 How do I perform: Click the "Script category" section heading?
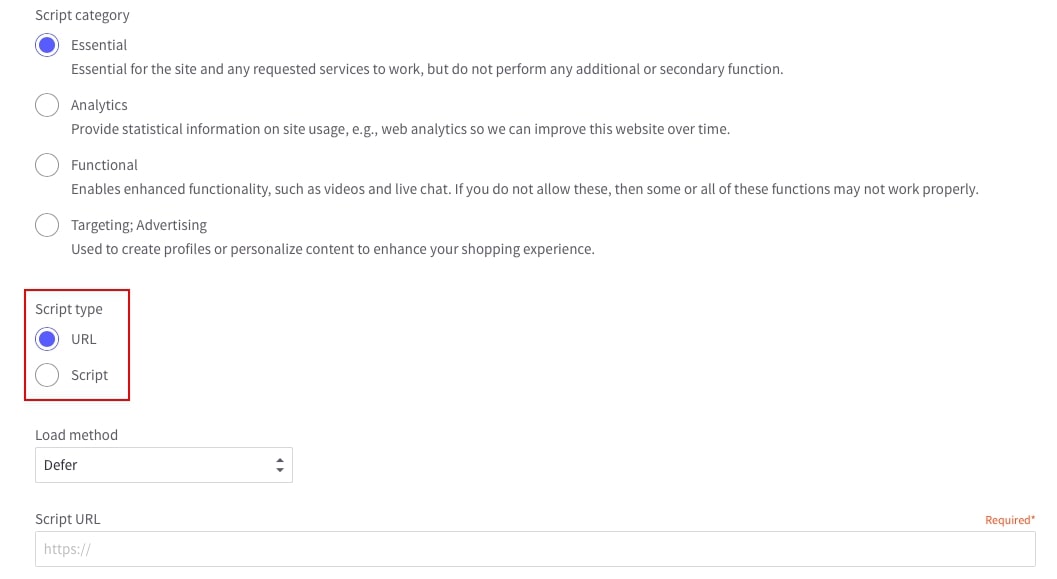[82, 15]
